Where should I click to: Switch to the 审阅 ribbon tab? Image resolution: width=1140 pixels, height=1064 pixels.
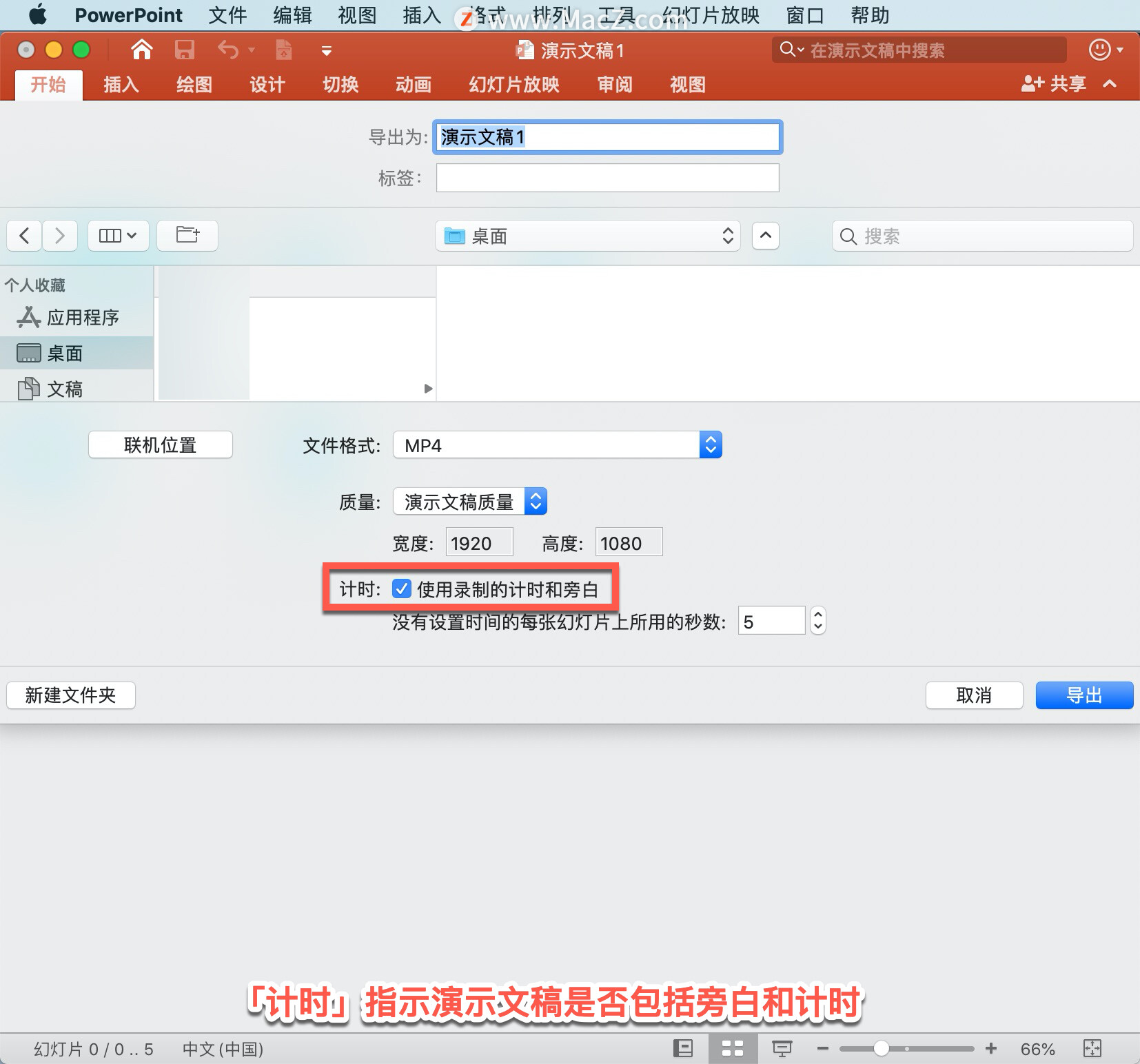(x=615, y=85)
